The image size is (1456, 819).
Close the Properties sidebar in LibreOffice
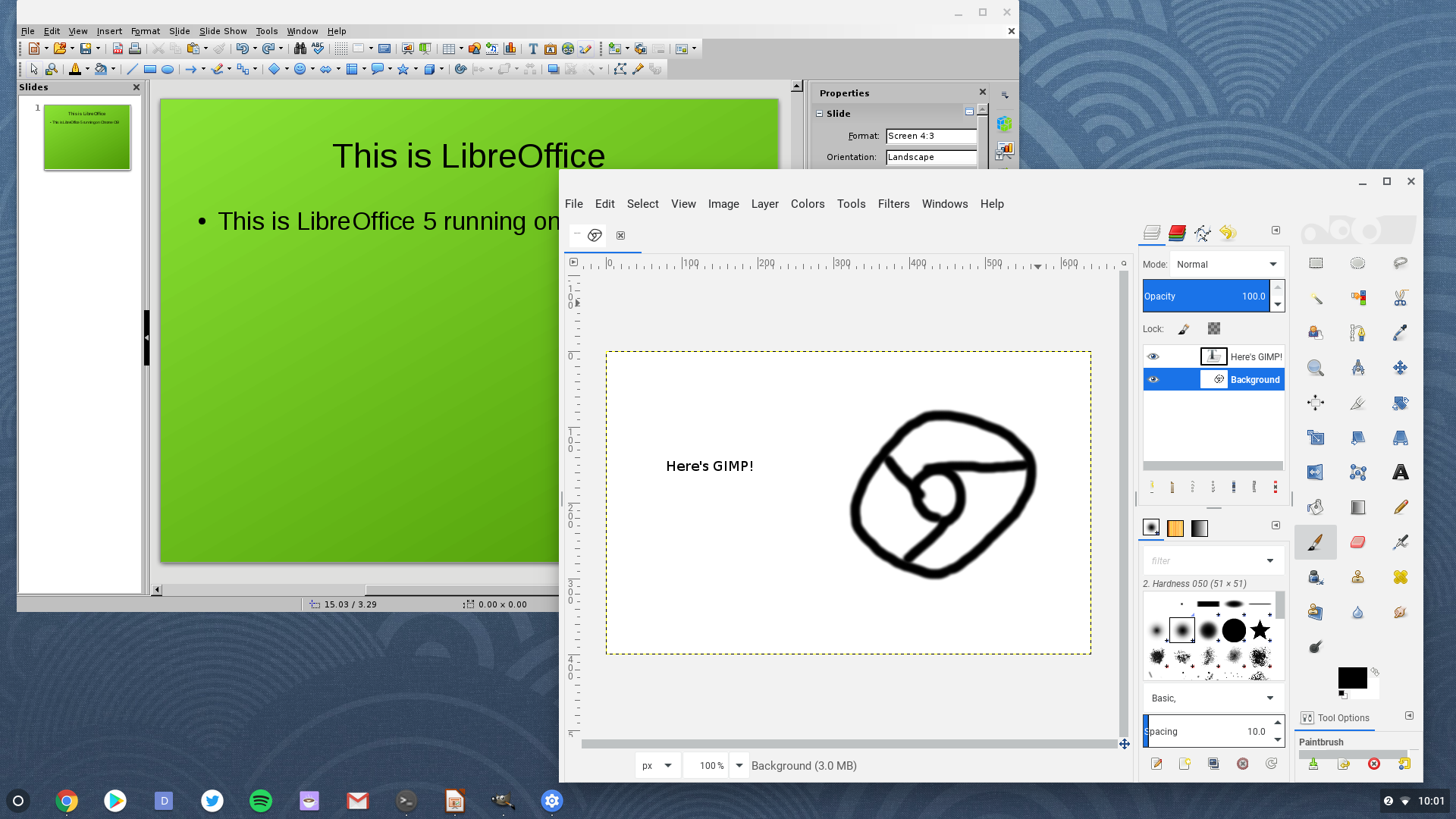click(983, 92)
